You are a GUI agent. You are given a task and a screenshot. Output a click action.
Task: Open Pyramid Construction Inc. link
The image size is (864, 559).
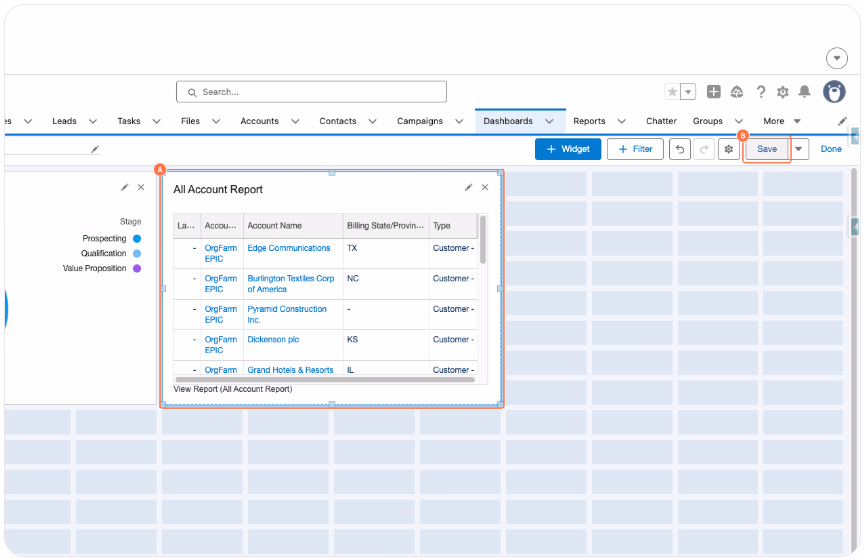[287, 314]
